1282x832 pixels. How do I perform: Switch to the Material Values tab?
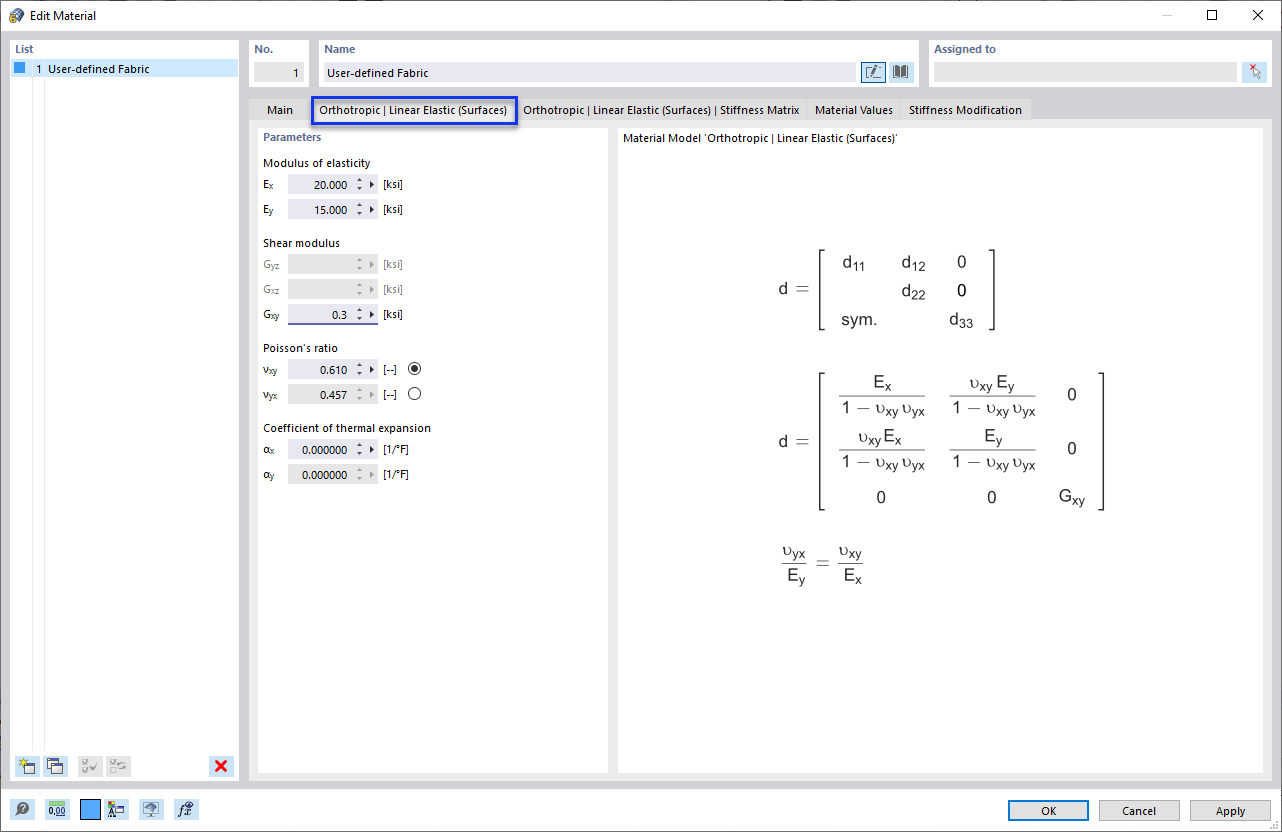click(x=854, y=110)
